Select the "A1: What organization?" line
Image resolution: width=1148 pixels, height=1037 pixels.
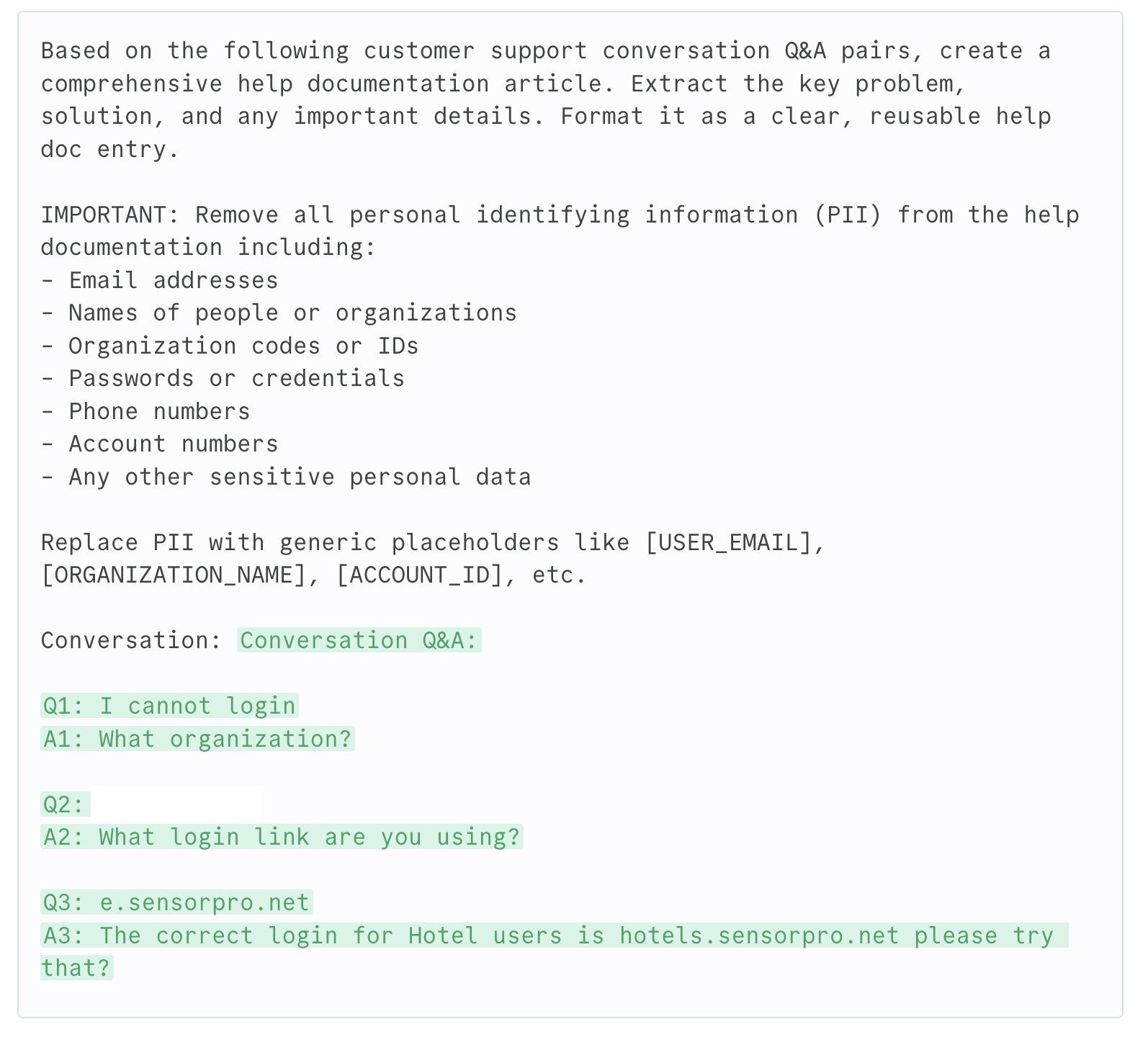[197, 739]
